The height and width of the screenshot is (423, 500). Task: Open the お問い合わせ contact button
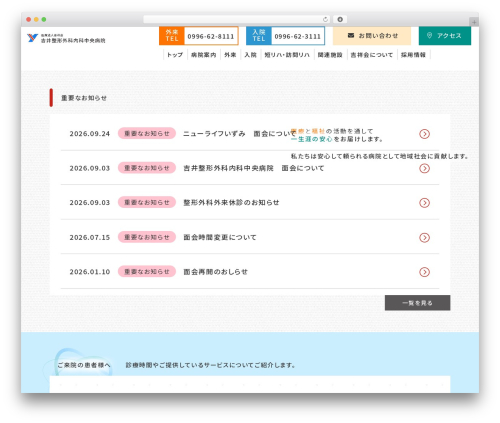(372, 36)
